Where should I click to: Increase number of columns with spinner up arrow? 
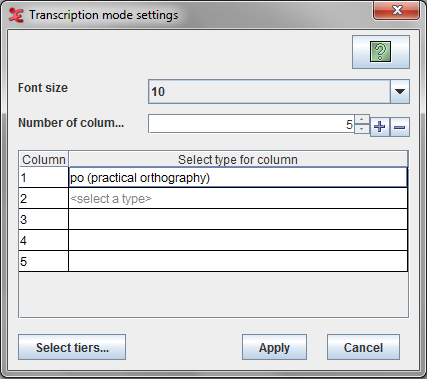[362, 119]
